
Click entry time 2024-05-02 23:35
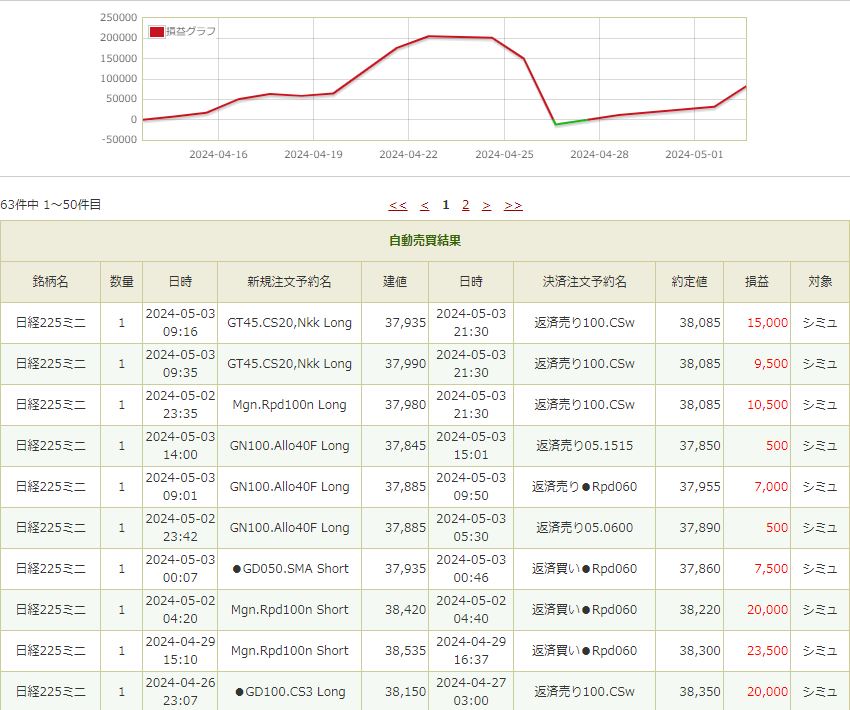point(181,405)
